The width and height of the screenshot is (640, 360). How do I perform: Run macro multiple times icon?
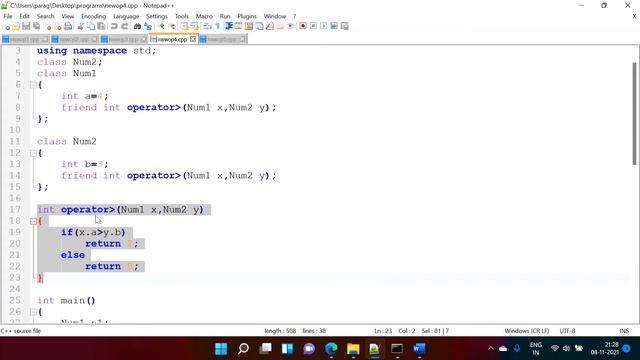point(334,26)
